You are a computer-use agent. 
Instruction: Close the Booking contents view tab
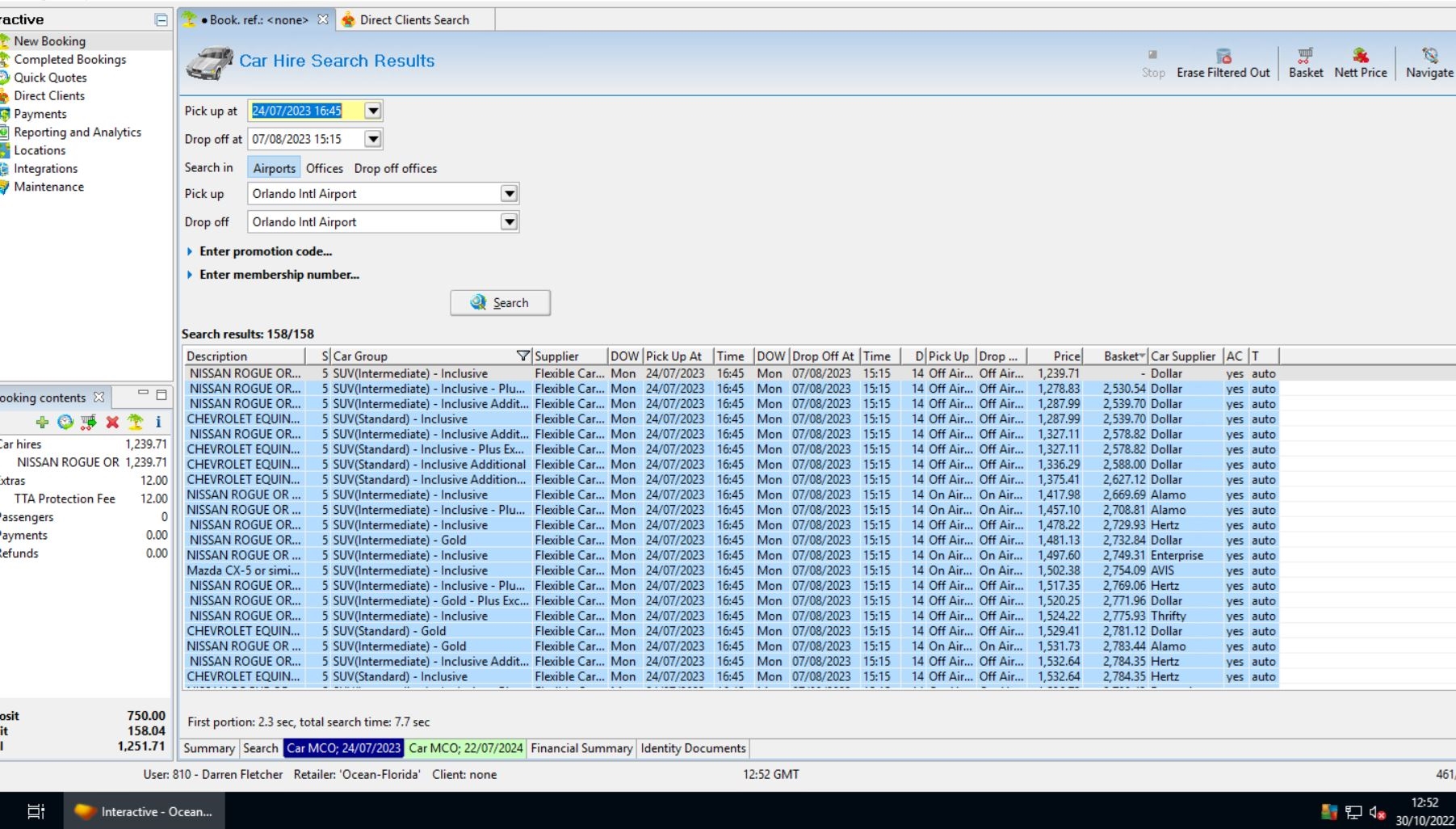point(99,397)
